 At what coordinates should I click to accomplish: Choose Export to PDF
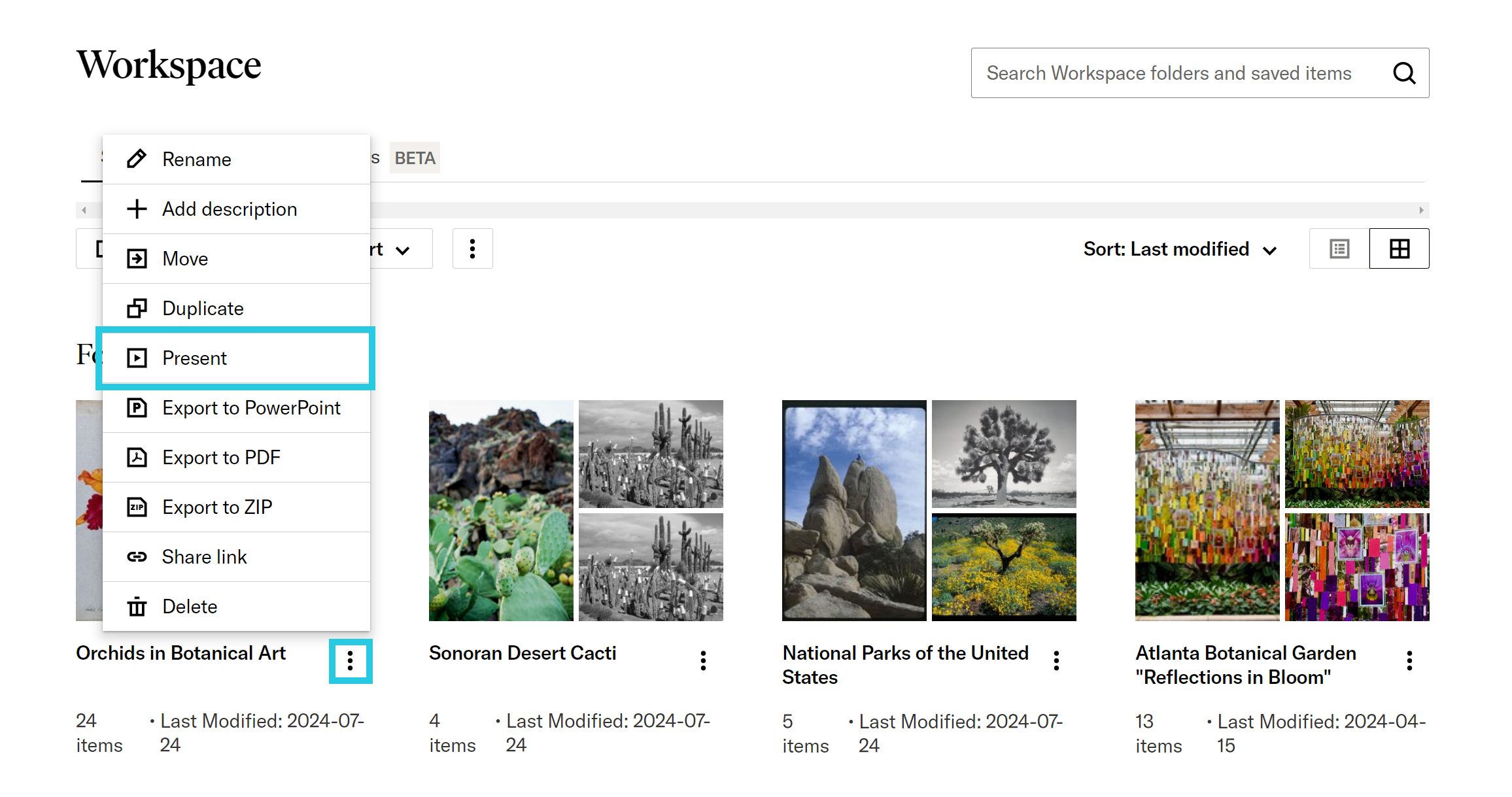236,457
